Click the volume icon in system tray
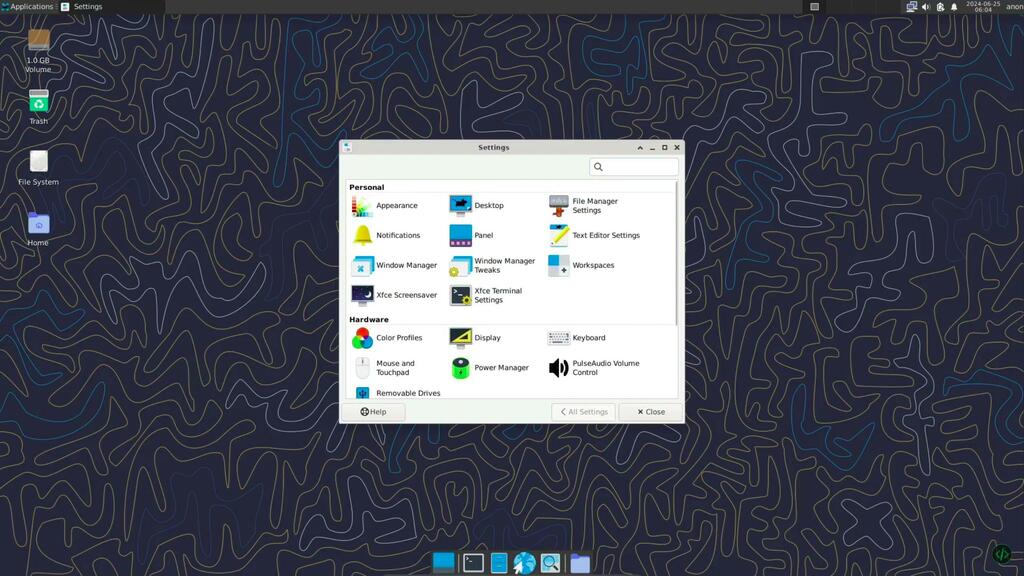 [925, 7]
